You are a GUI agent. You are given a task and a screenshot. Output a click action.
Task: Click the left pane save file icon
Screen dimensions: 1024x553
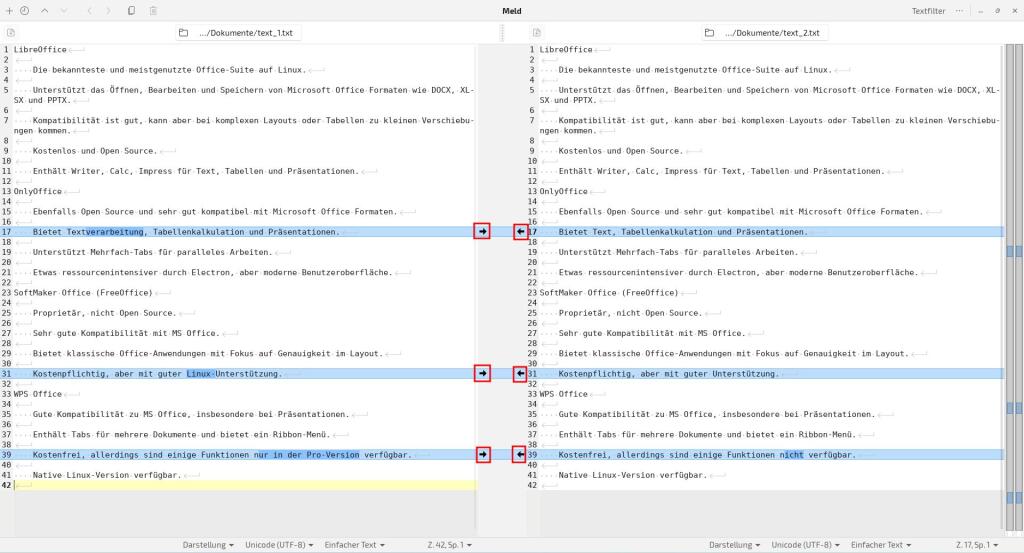coord(10,33)
